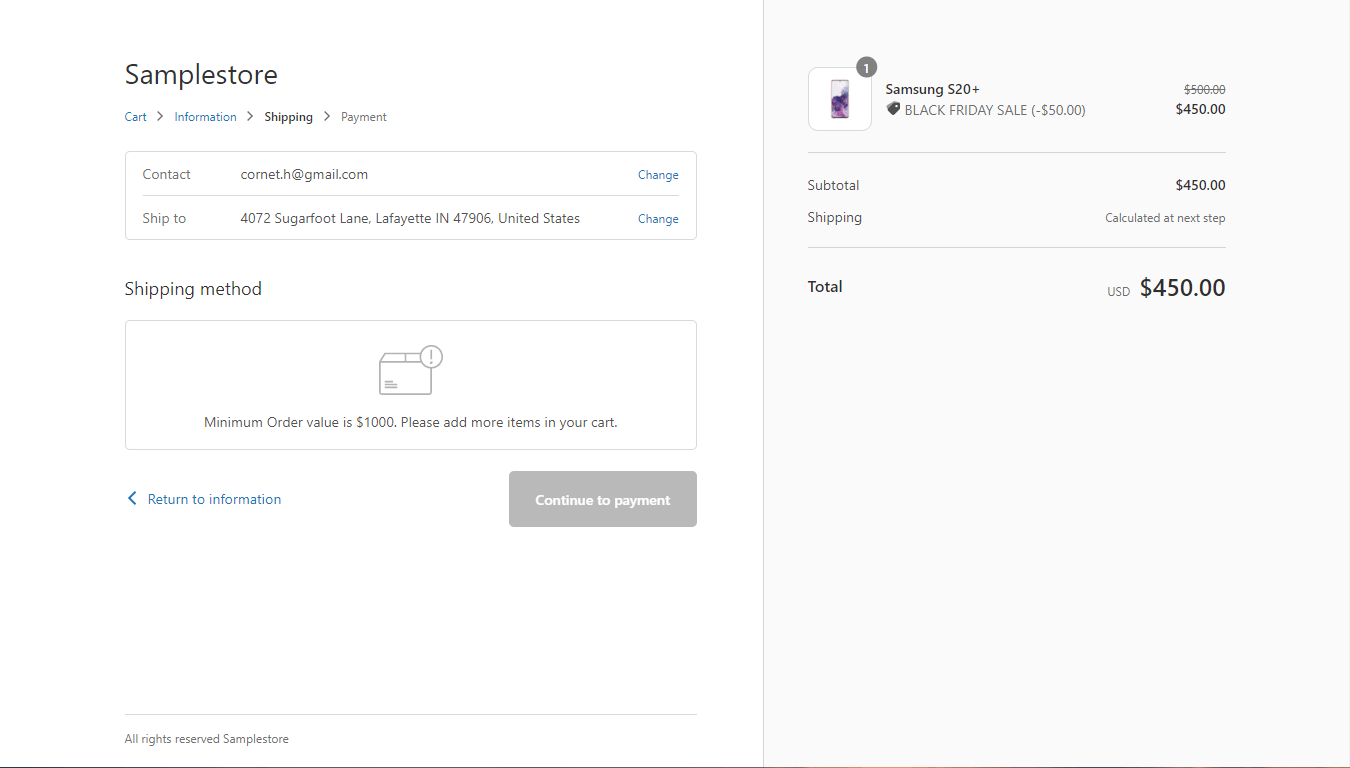
Task: Click the Samsung S20+ product name
Action: 932,90
